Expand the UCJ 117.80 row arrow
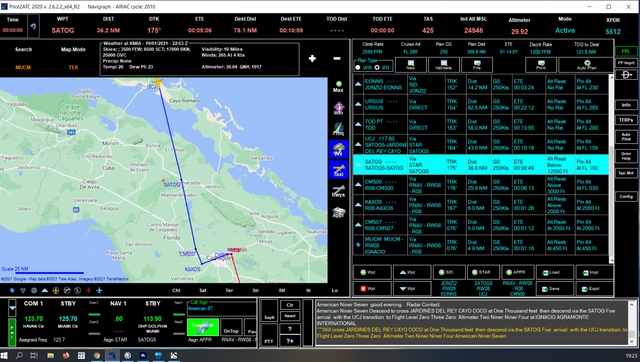Viewport: 640px width, 362px height. coord(358,144)
